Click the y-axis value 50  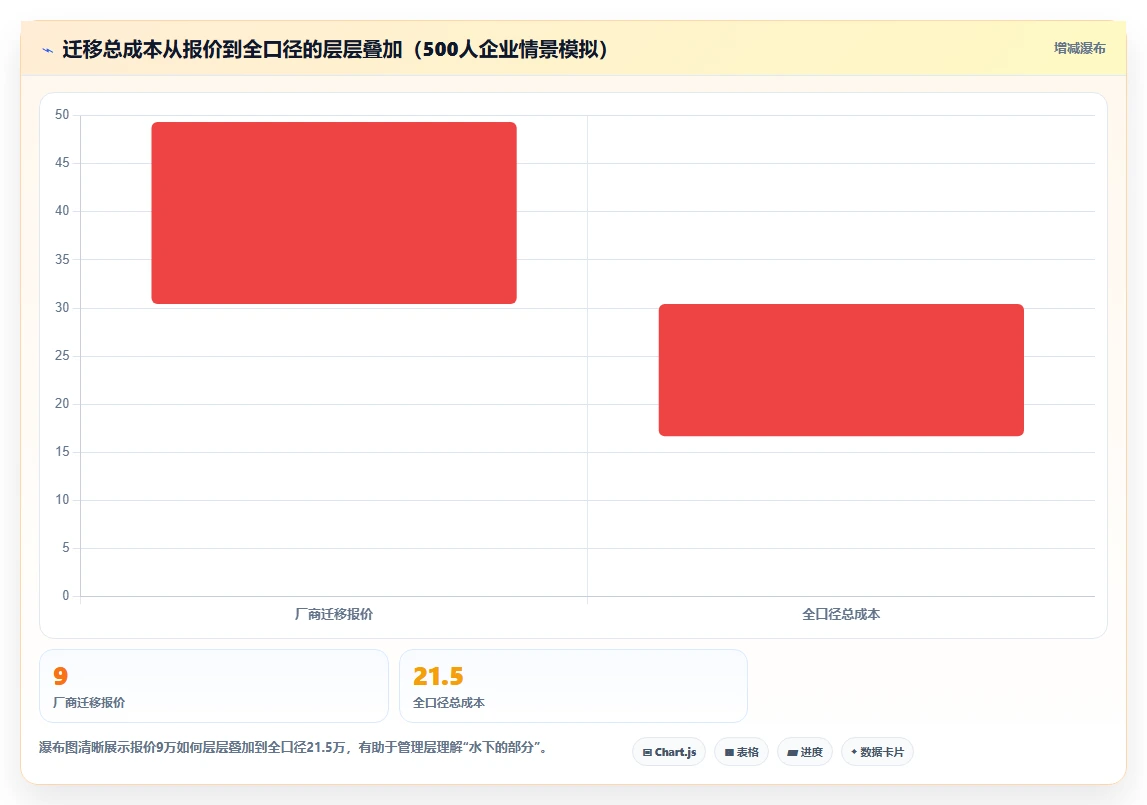62,115
